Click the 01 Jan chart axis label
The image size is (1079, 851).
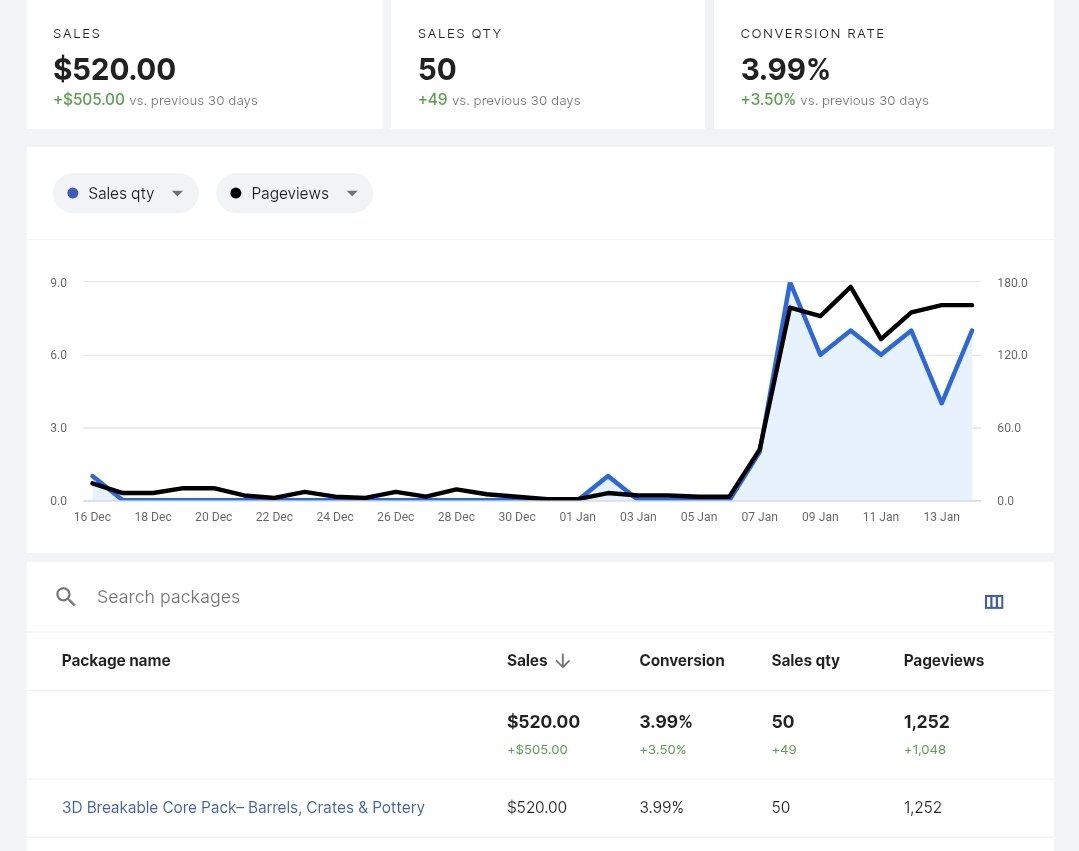577,517
